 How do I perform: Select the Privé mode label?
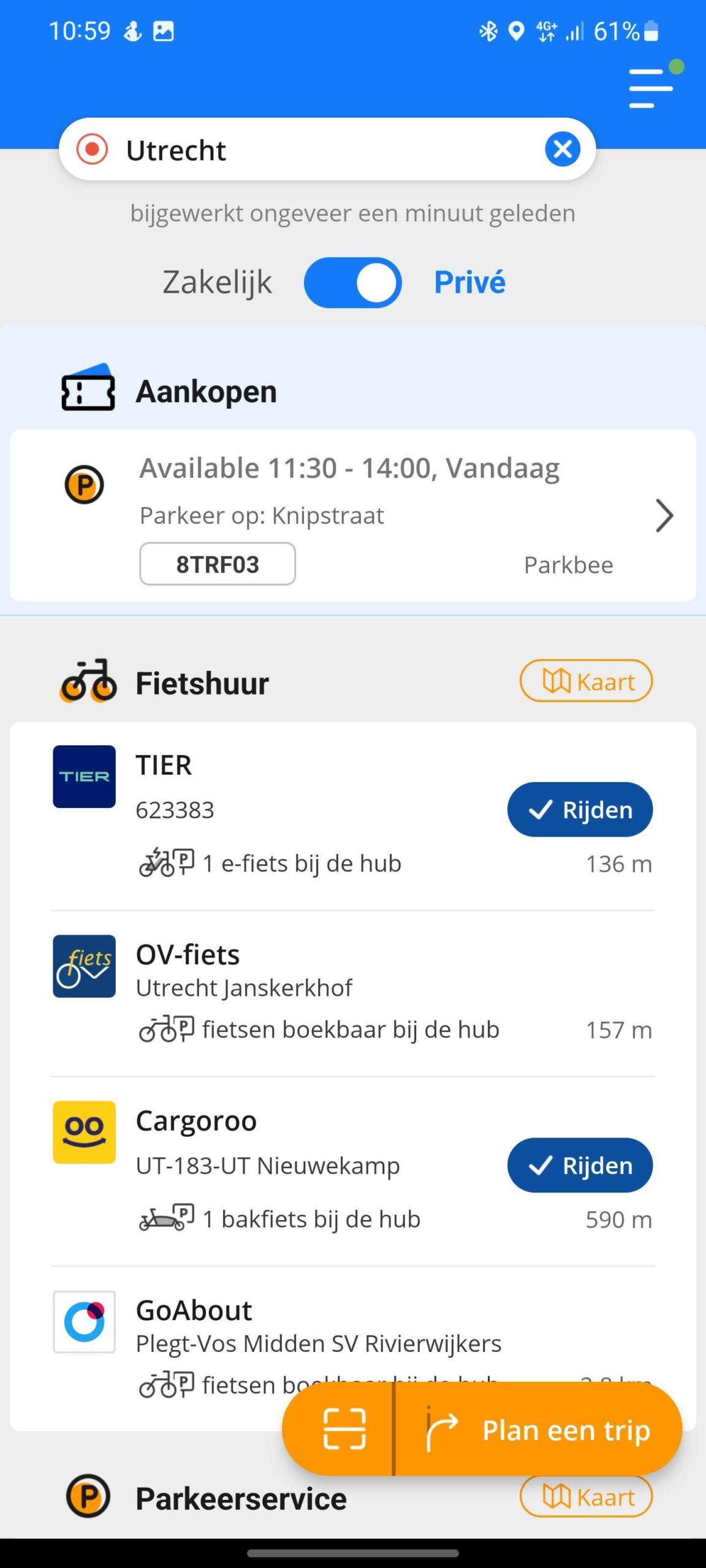pyautogui.click(x=469, y=282)
